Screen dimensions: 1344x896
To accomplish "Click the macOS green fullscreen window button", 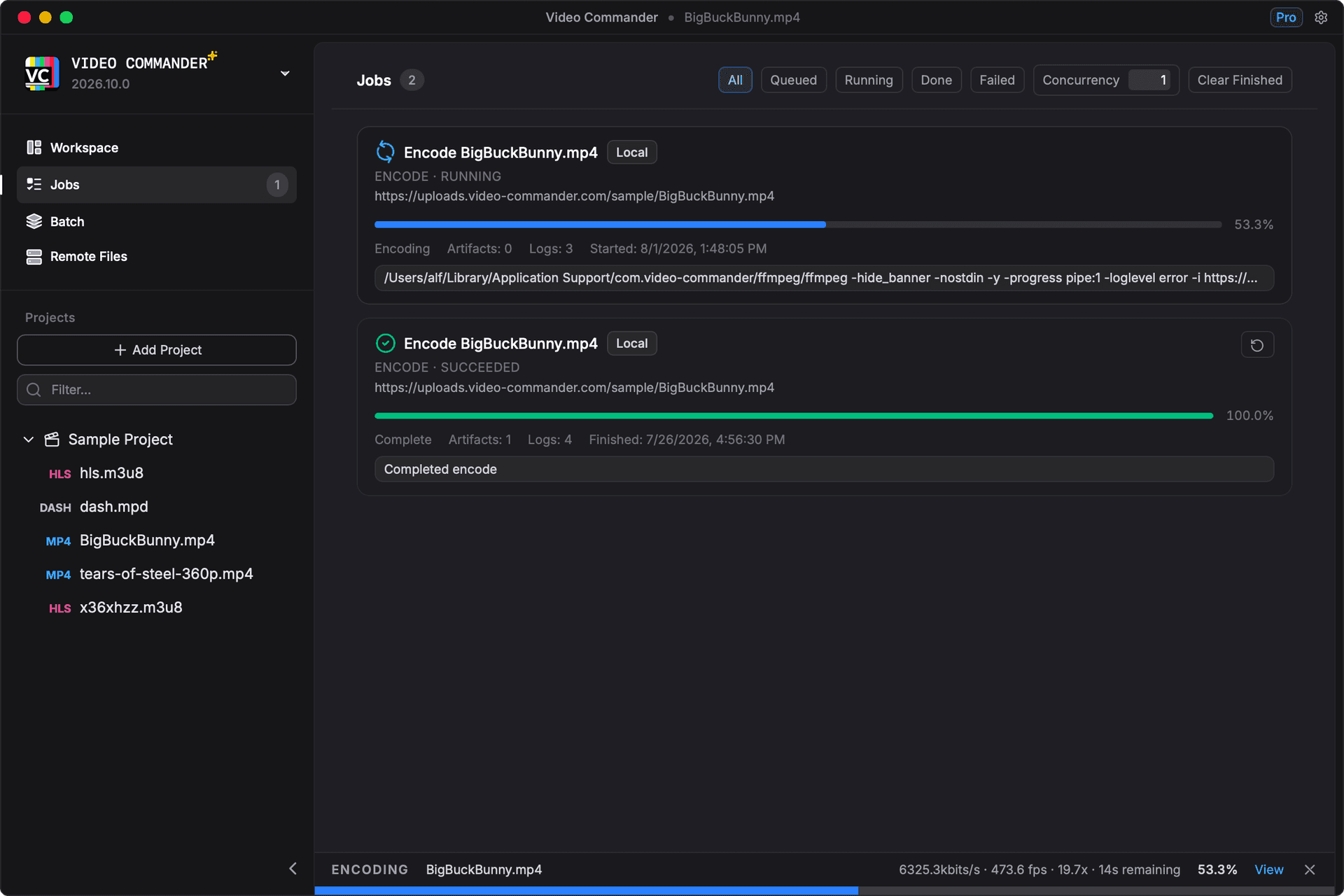I will click(66, 17).
